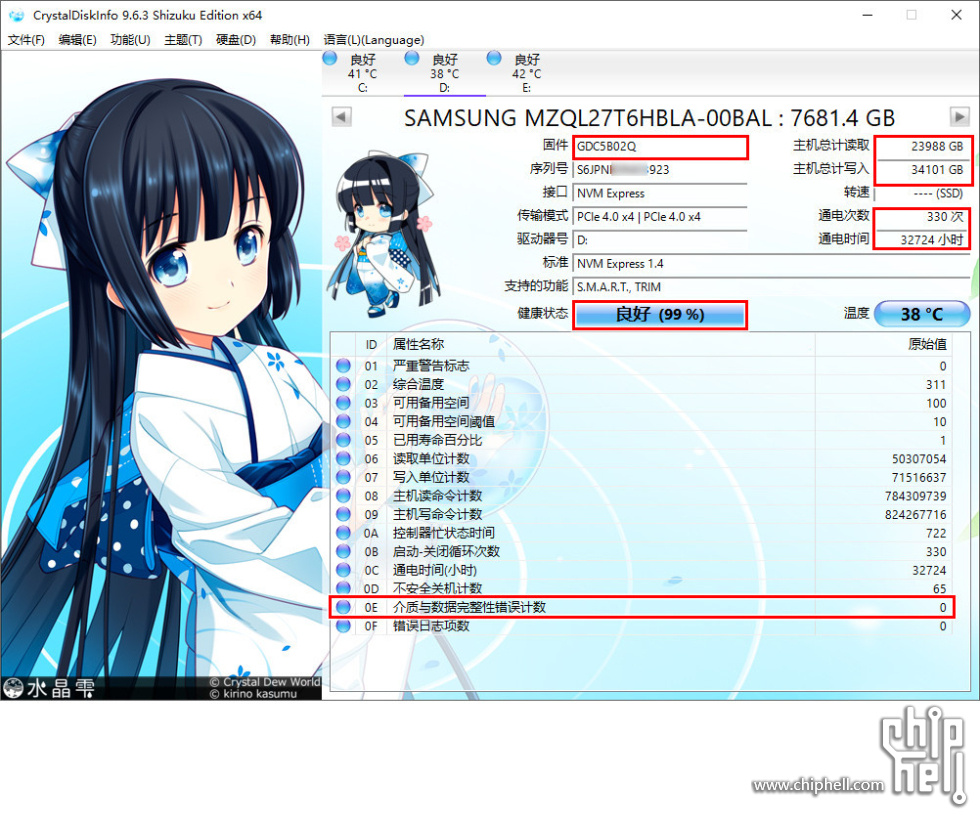Screen dimensions: 980x820
Task: Click the raw value 784309739
Action: pyautogui.click(x=916, y=496)
